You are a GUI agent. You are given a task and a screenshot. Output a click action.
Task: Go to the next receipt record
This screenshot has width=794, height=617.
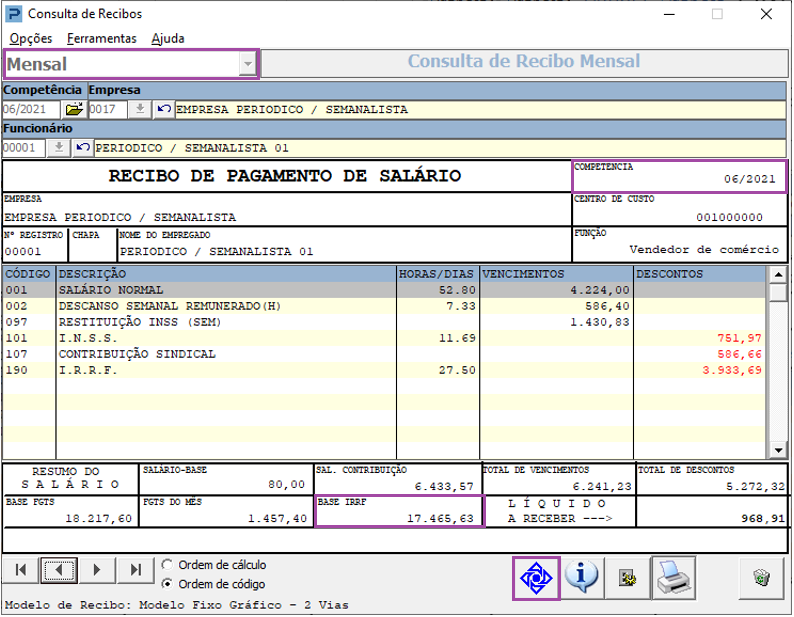[x=97, y=570]
